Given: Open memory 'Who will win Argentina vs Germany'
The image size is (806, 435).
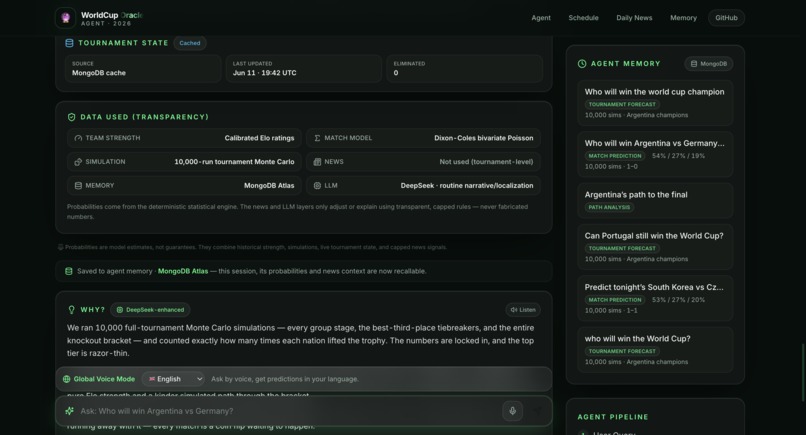Looking at the screenshot, I should [x=655, y=154].
